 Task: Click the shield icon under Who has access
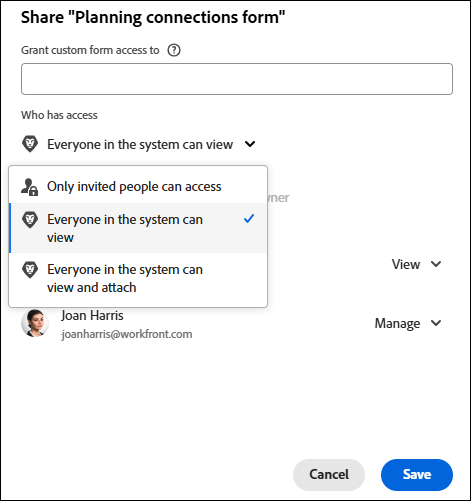[30, 144]
